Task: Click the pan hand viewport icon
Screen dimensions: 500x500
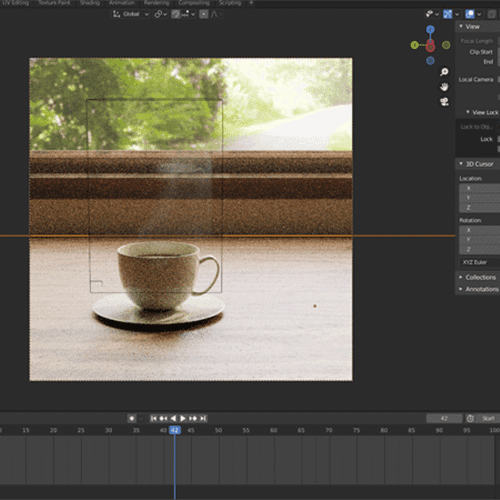Action: 444,87
